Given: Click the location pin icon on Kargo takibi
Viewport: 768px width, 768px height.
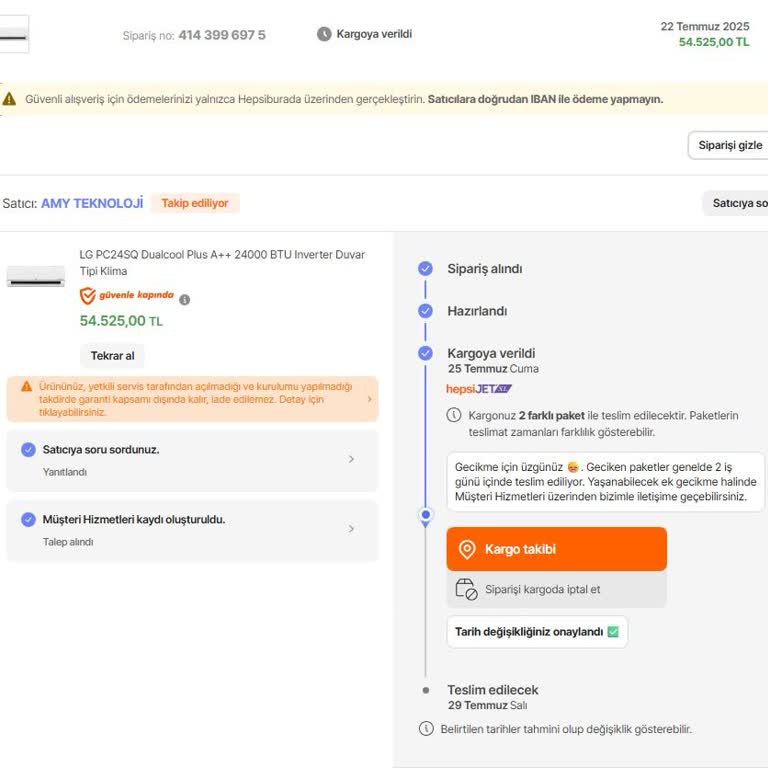Looking at the screenshot, I should (x=467, y=549).
